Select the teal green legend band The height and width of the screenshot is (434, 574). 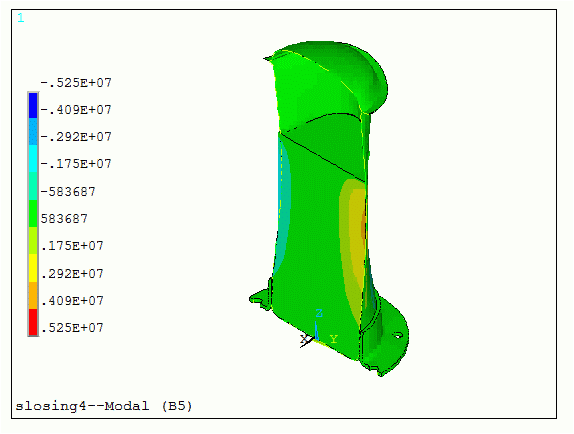33,186
